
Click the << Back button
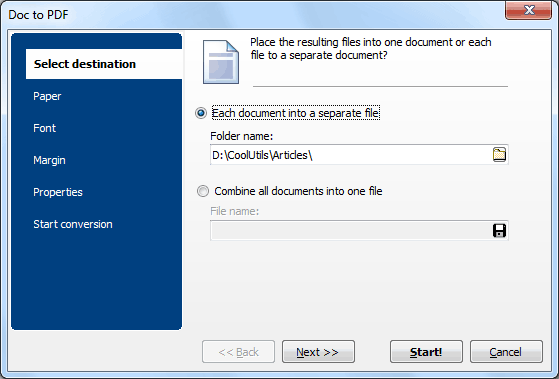238,352
